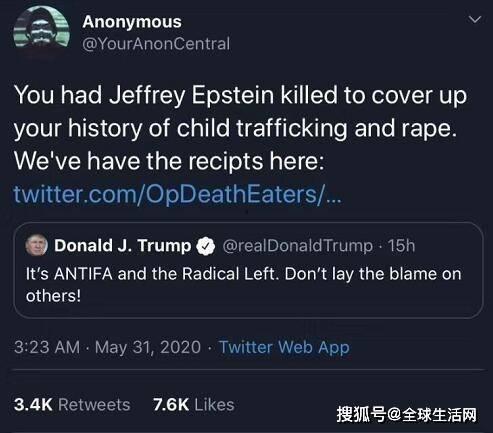493x433 pixels.
Task: Open the @realDonaldTrump handle
Action: (x=297, y=246)
